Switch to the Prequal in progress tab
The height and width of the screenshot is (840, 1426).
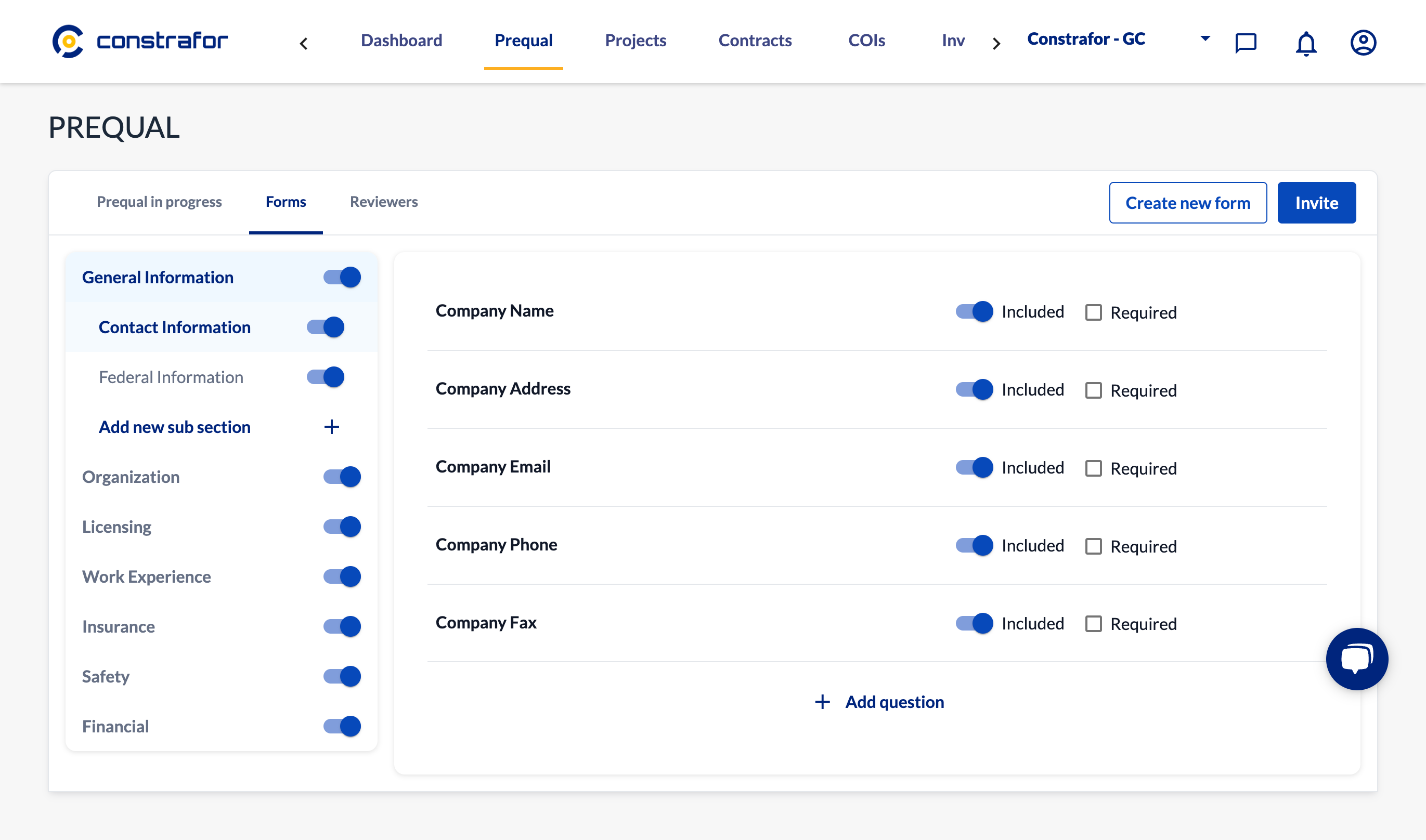click(159, 201)
